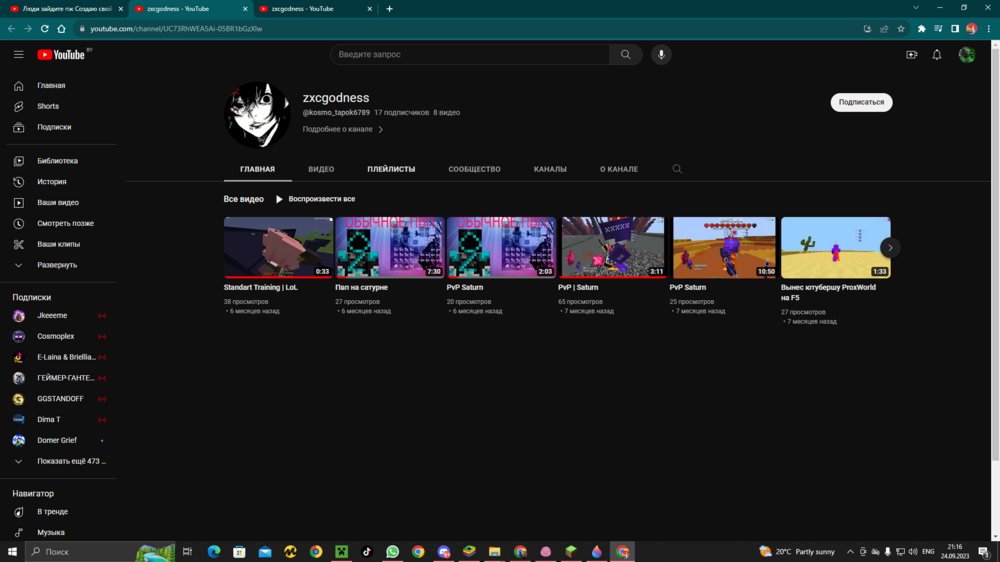The height and width of the screenshot is (562, 1000).
Task: Open the notifications bell
Action: click(937, 55)
